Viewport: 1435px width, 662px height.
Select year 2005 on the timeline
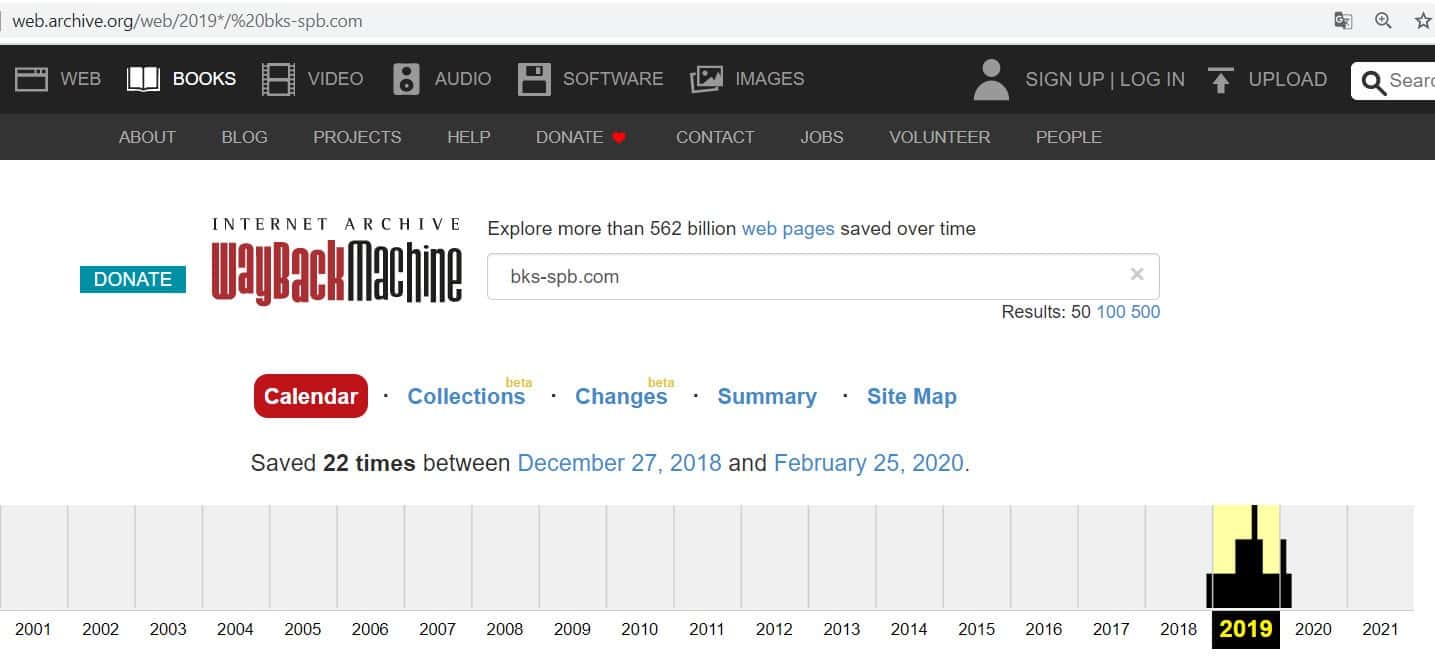point(303,629)
